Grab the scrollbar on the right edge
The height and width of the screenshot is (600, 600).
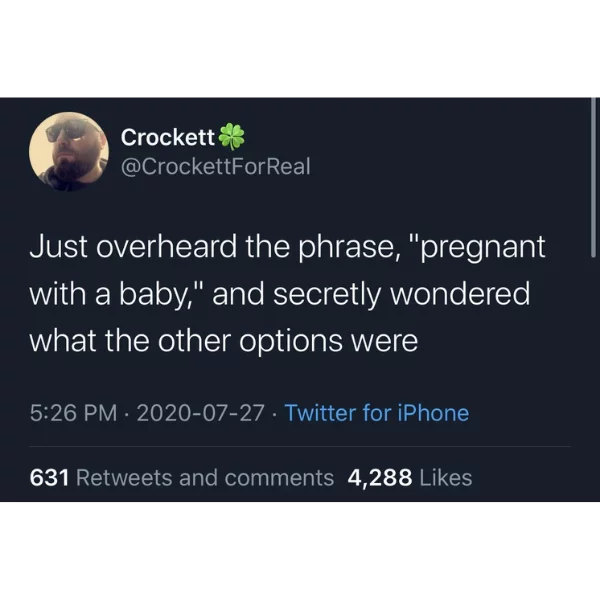click(x=593, y=177)
